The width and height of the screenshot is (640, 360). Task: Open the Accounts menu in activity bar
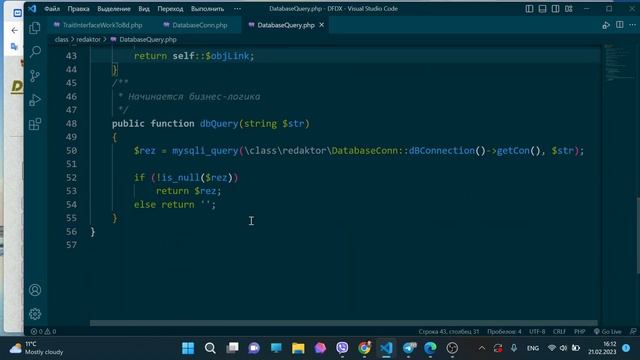(35, 290)
